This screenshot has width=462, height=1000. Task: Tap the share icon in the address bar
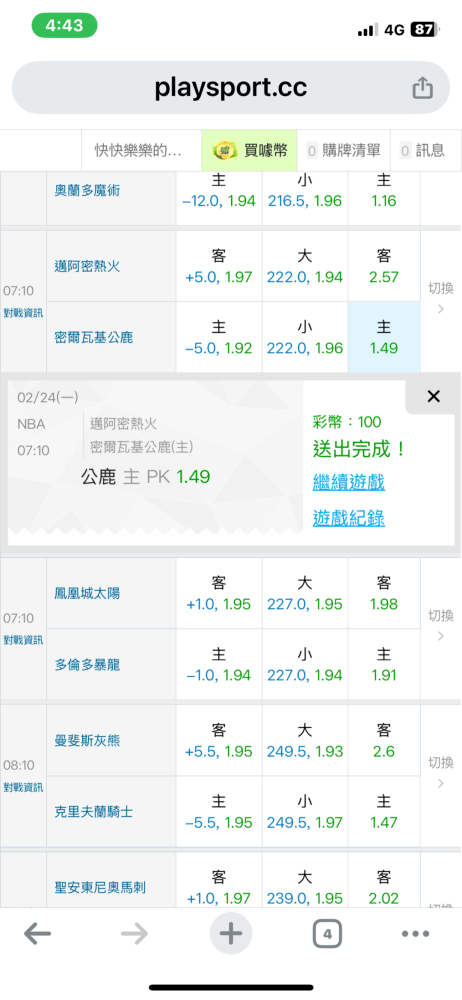(422, 88)
